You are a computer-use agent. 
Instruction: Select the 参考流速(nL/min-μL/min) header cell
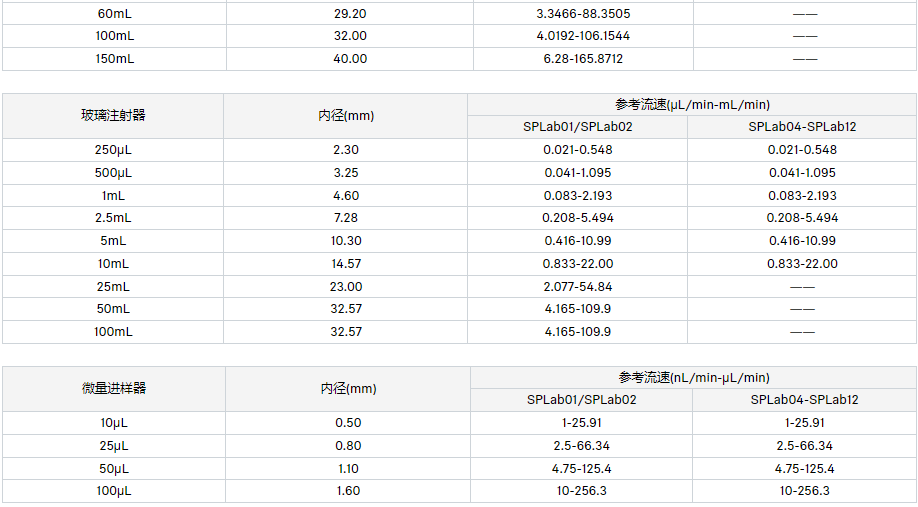(694, 377)
